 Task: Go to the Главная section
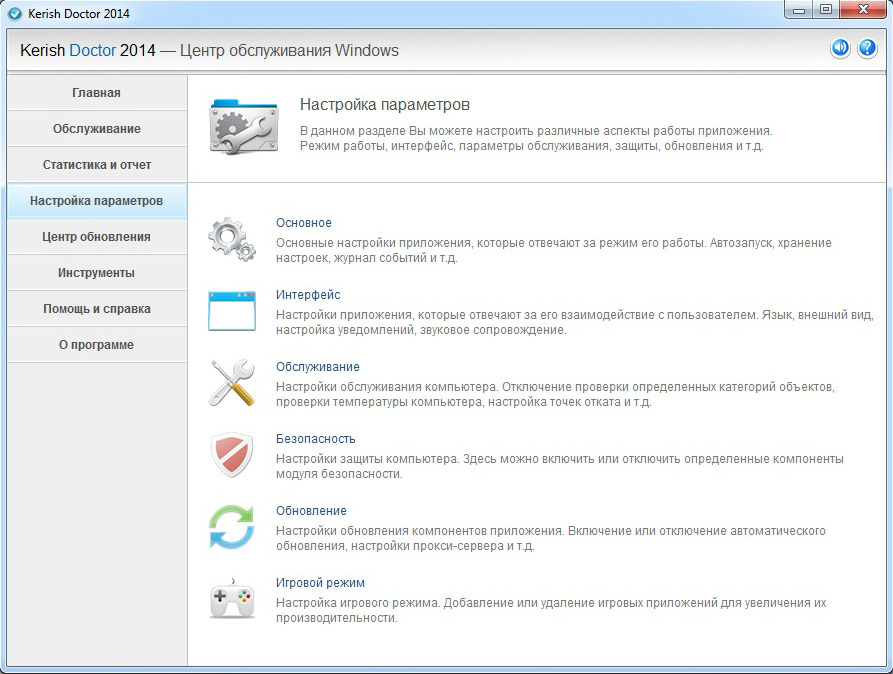[97, 93]
